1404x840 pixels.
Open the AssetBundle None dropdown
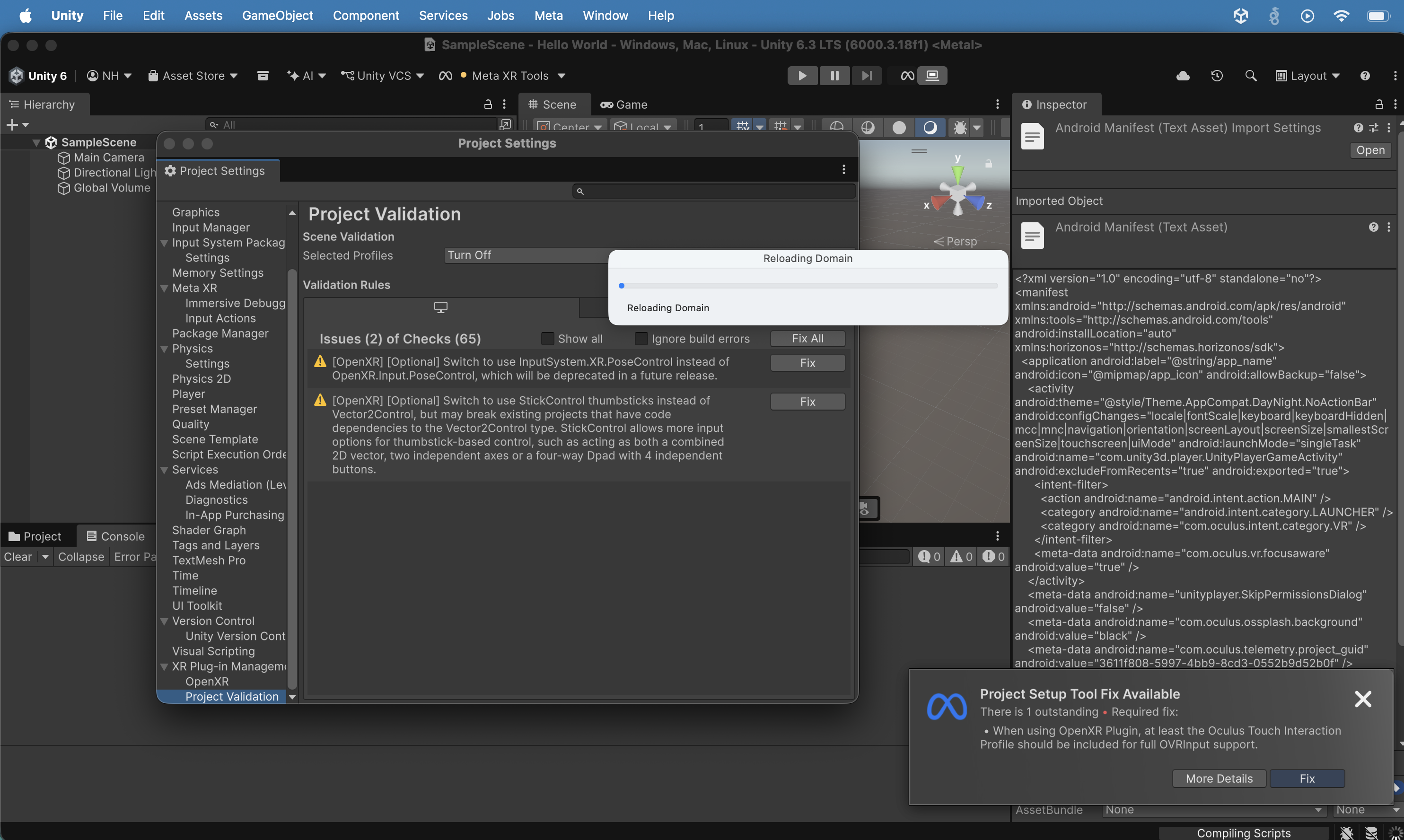(x=1213, y=810)
